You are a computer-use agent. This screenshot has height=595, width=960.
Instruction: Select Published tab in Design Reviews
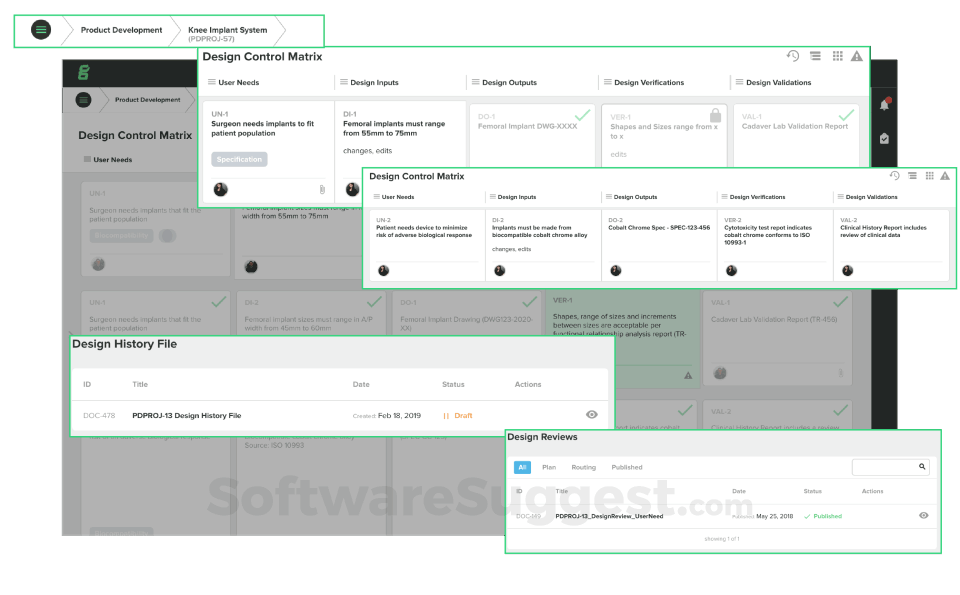[x=627, y=467]
